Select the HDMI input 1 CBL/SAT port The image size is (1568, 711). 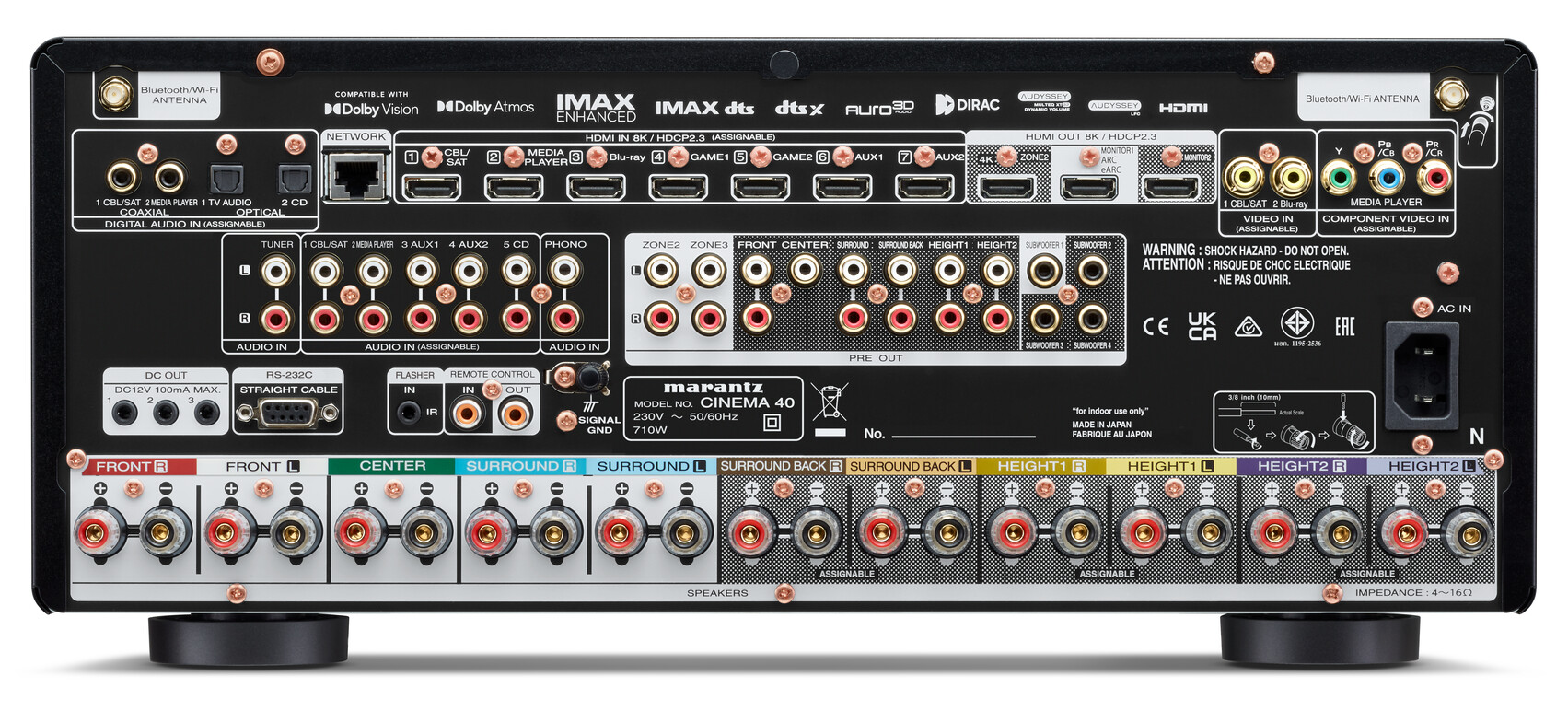433,187
